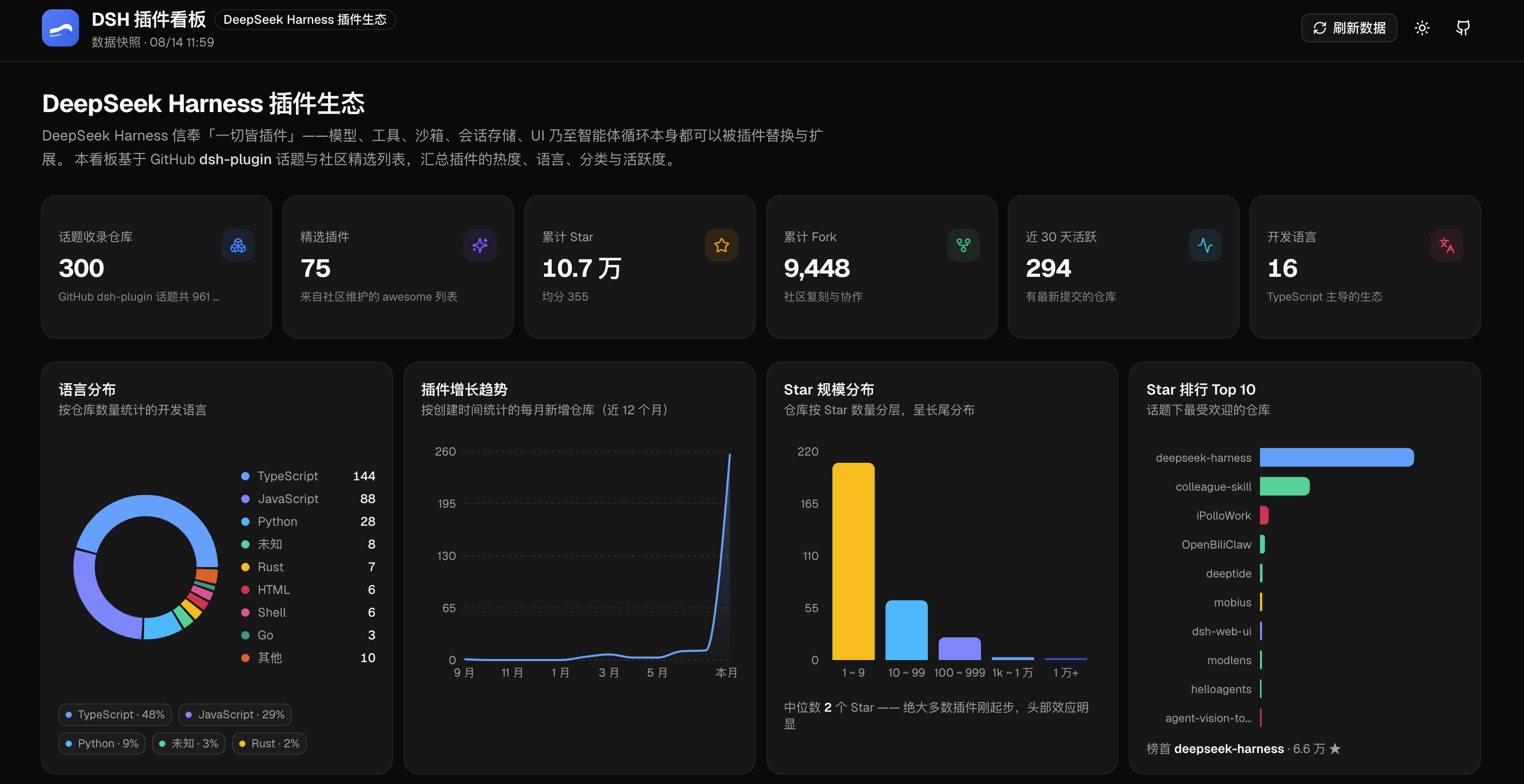The width and height of the screenshot is (1524, 784).
Task: Click the 均分 355 subtitle
Action: click(565, 297)
